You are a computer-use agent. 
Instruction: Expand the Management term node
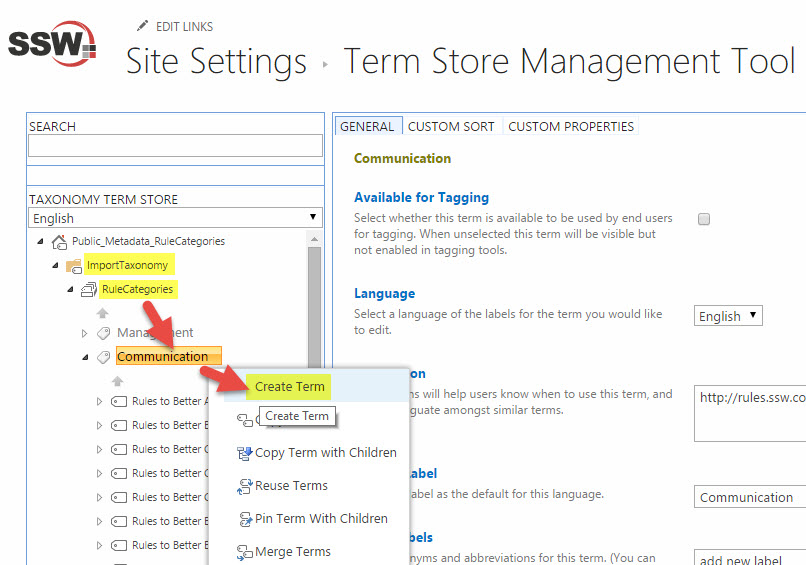tap(85, 333)
